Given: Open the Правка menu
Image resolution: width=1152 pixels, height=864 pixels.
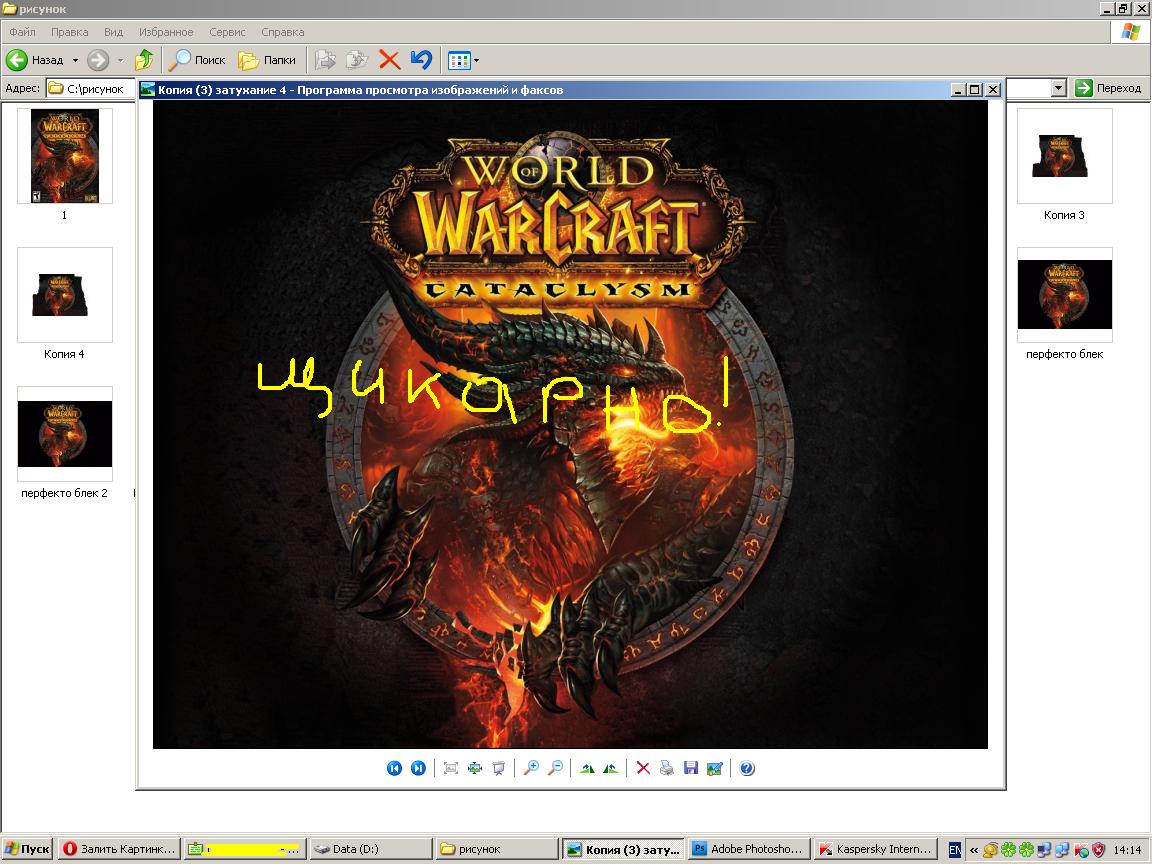Looking at the screenshot, I should (70, 32).
